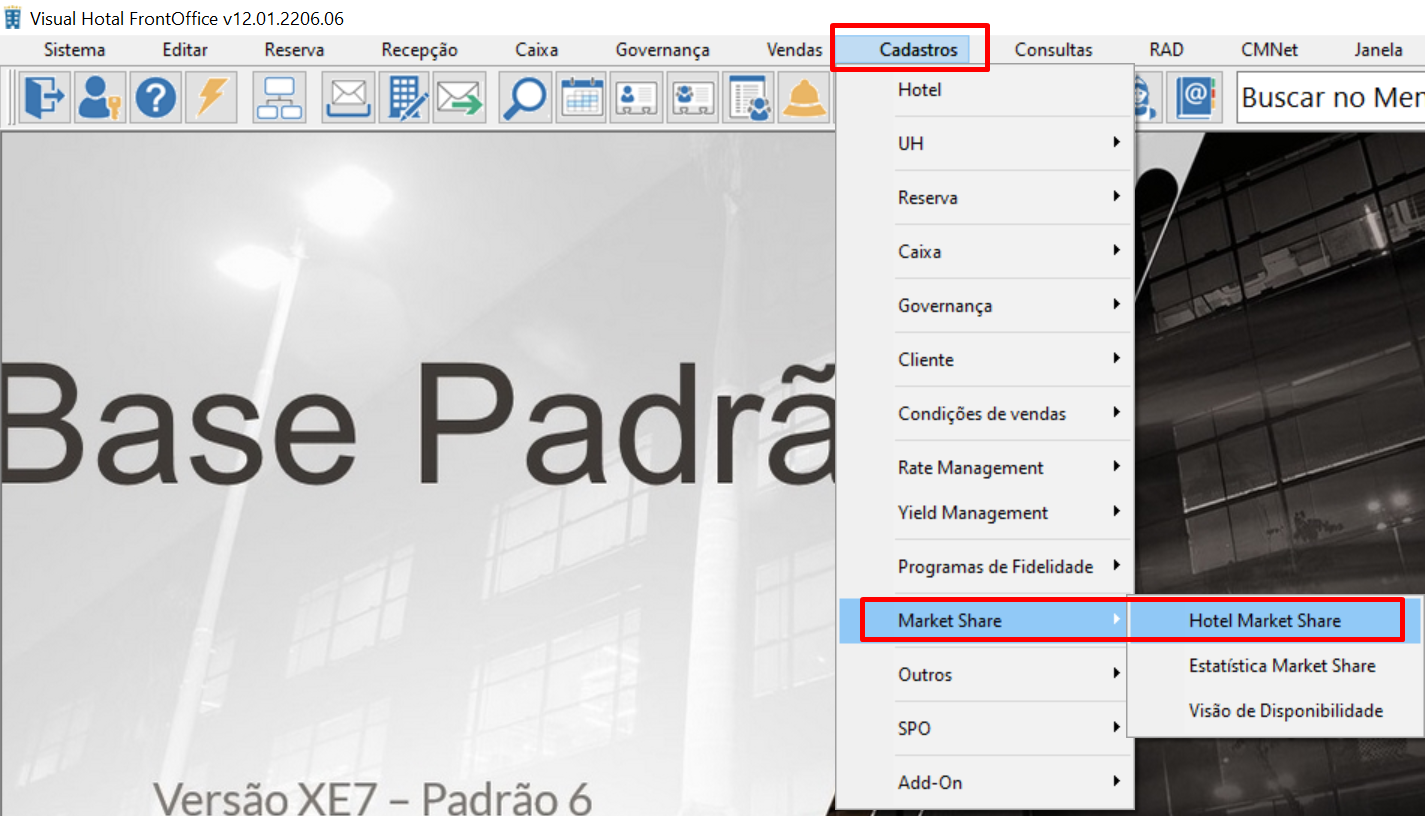Expand the Add-On submenu
The image size is (1425, 816).
click(985, 783)
